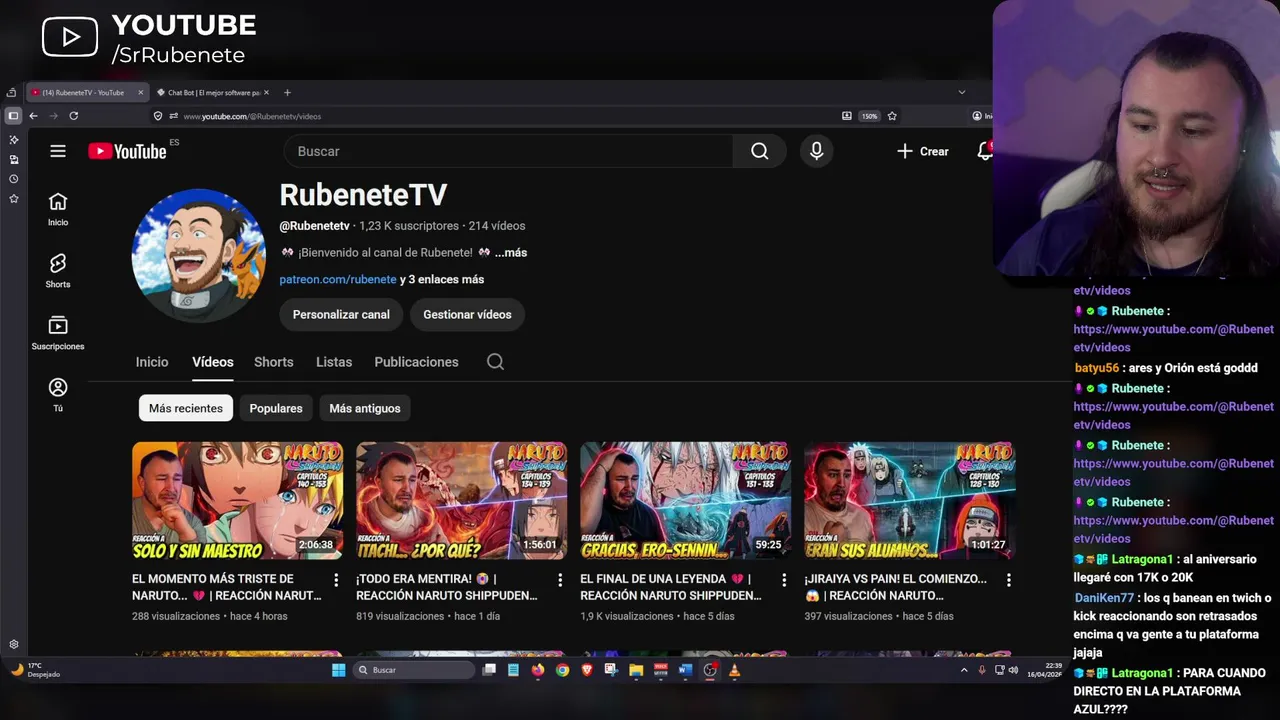Screen dimensions: 1280x720
Task: Switch to the channel Shorts tab
Action: tap(274, 362)
